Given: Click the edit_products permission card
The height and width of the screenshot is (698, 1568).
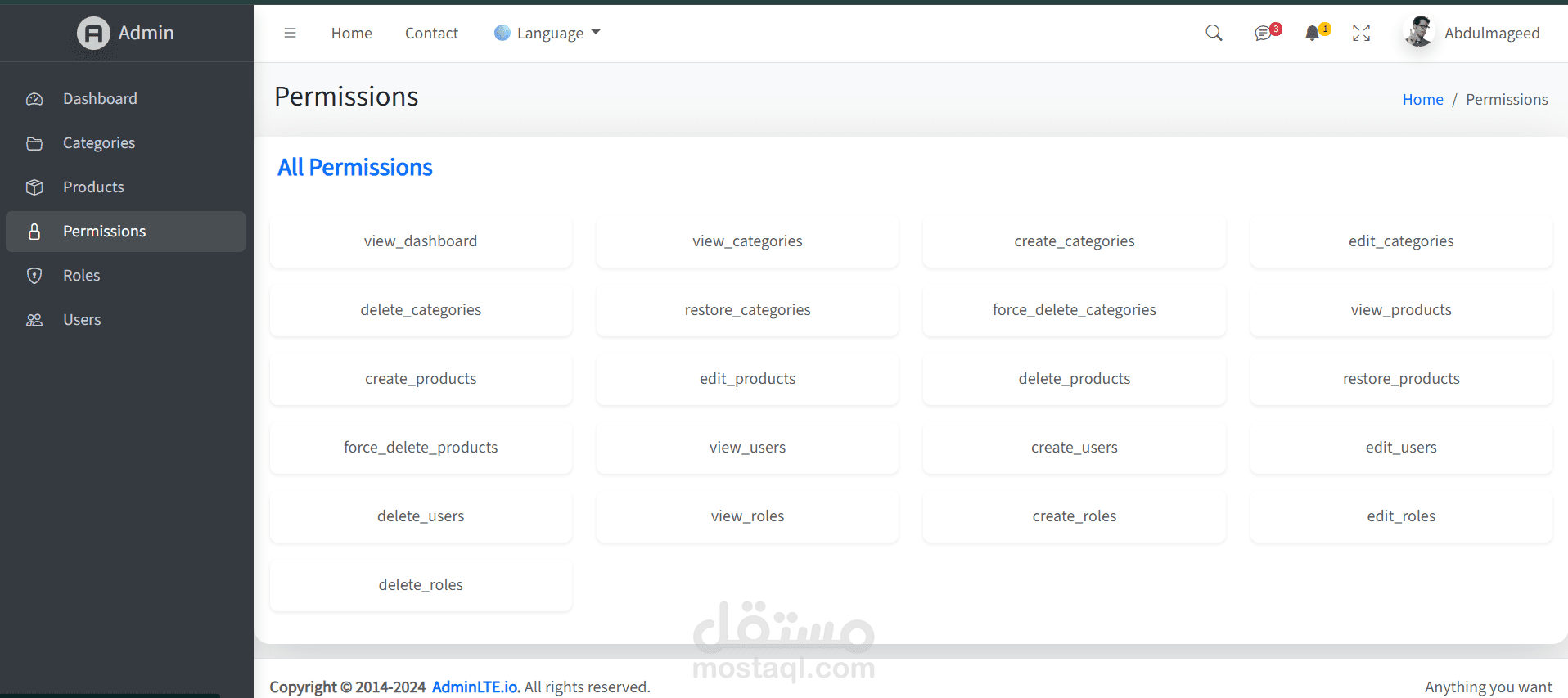Looking at the screenshot, I should (x=747, y=379).
